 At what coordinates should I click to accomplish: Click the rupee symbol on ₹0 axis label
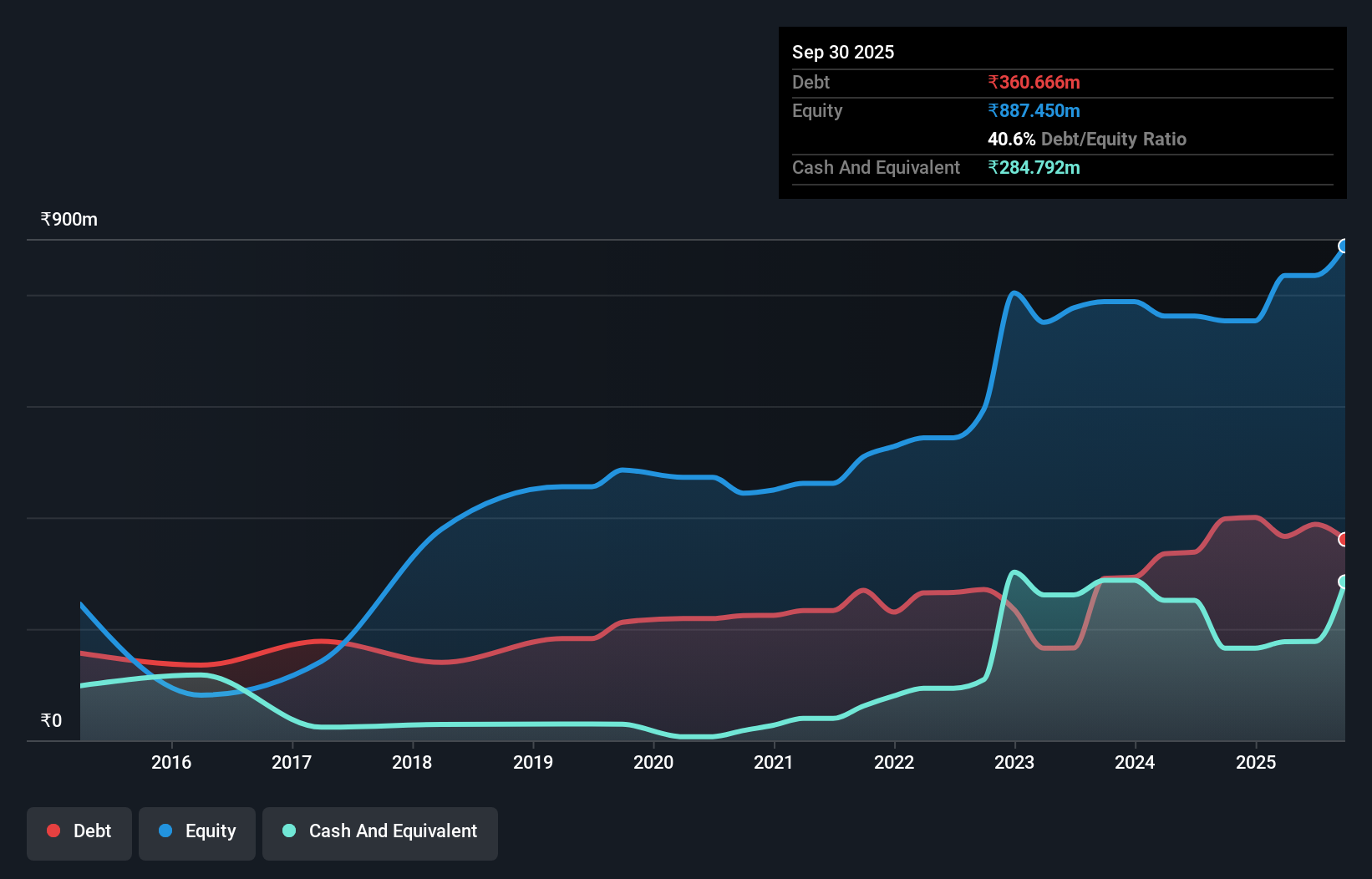tap(45, 719)
